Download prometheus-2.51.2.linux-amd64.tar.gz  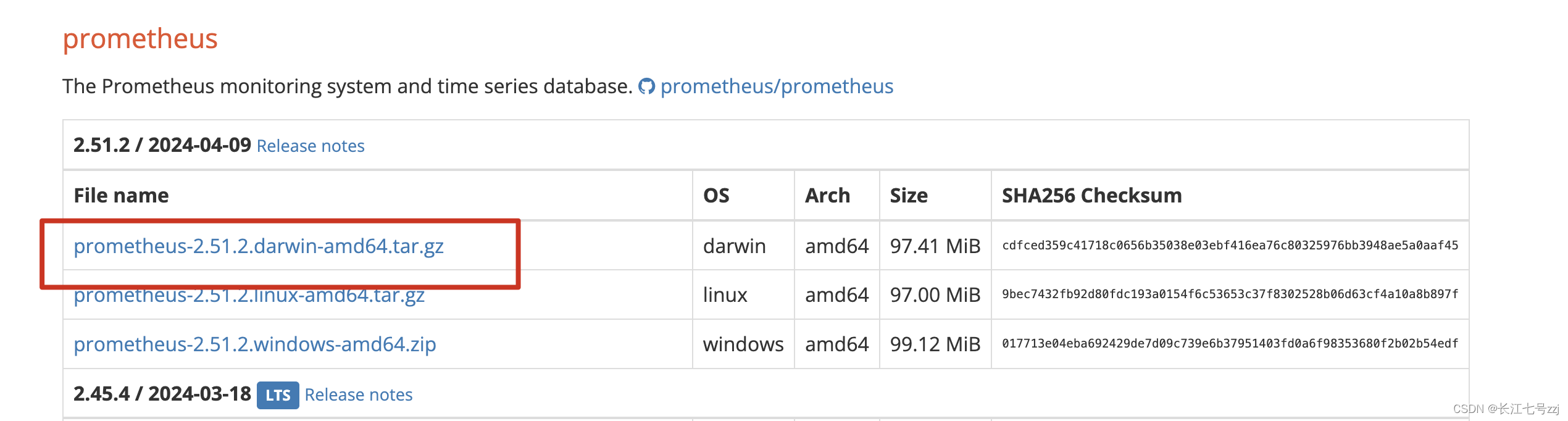point(249,296)
